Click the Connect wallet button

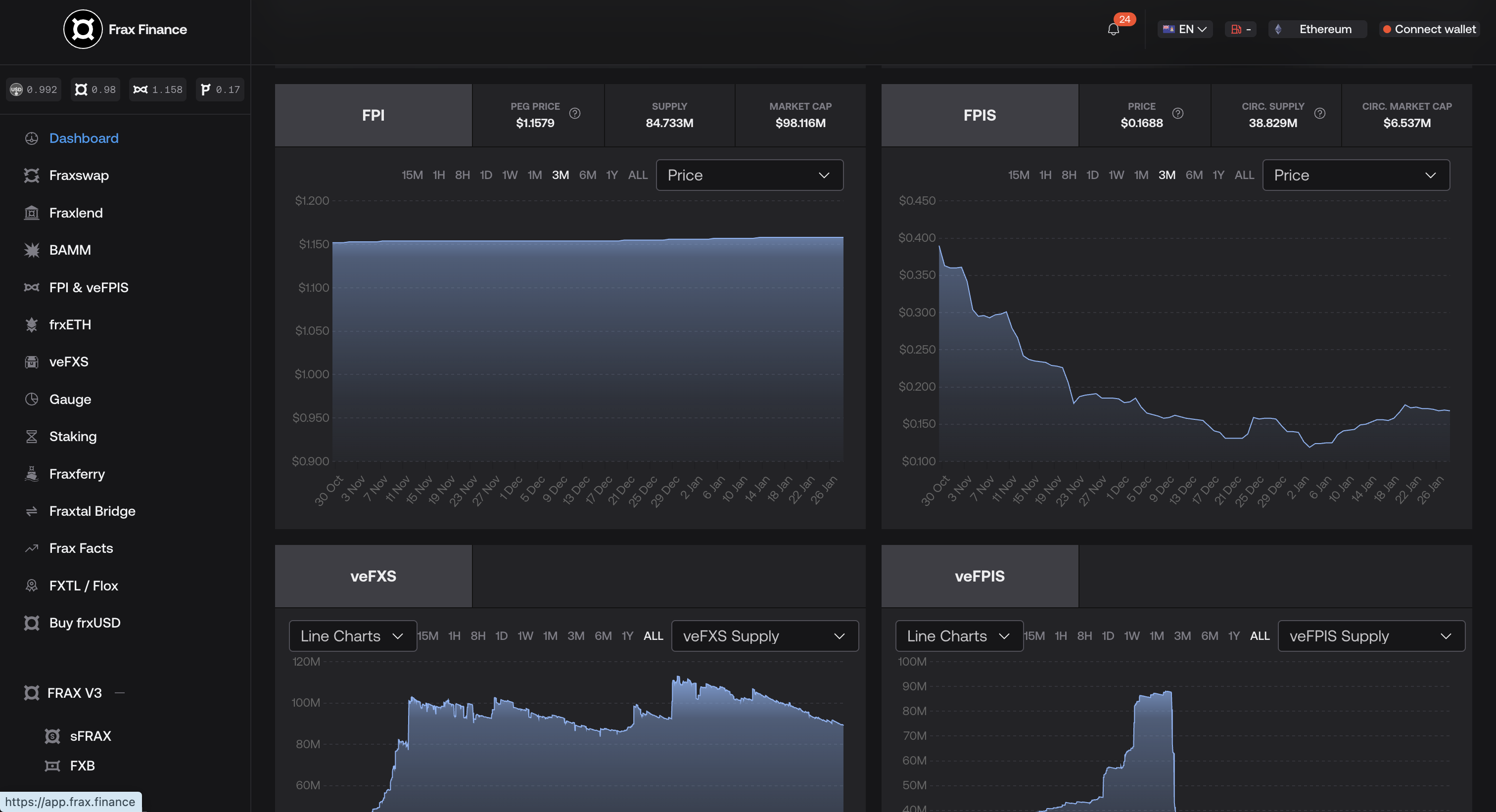(x=1429, y=29)
